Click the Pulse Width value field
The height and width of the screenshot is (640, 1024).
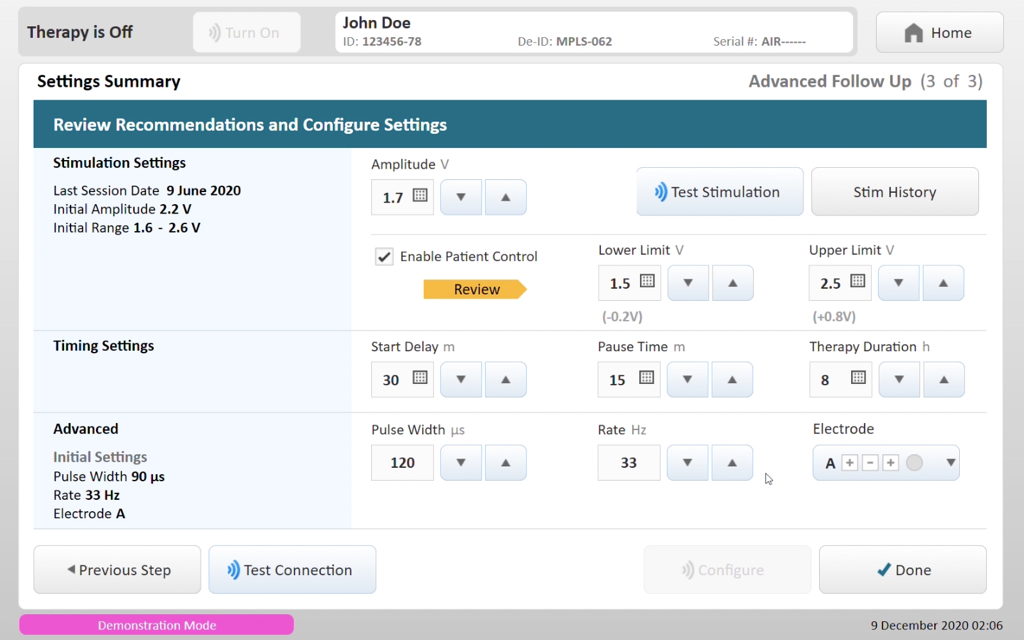(x=402, y=462)
